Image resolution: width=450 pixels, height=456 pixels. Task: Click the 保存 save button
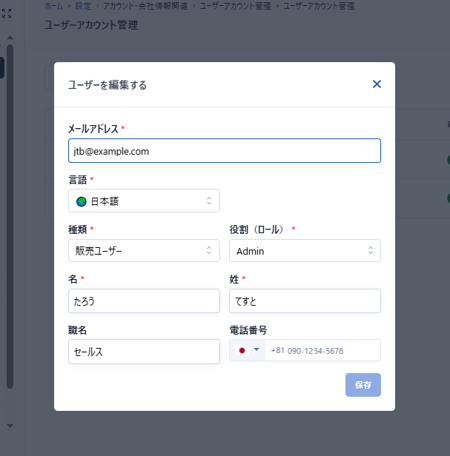[x=363, y=385]
